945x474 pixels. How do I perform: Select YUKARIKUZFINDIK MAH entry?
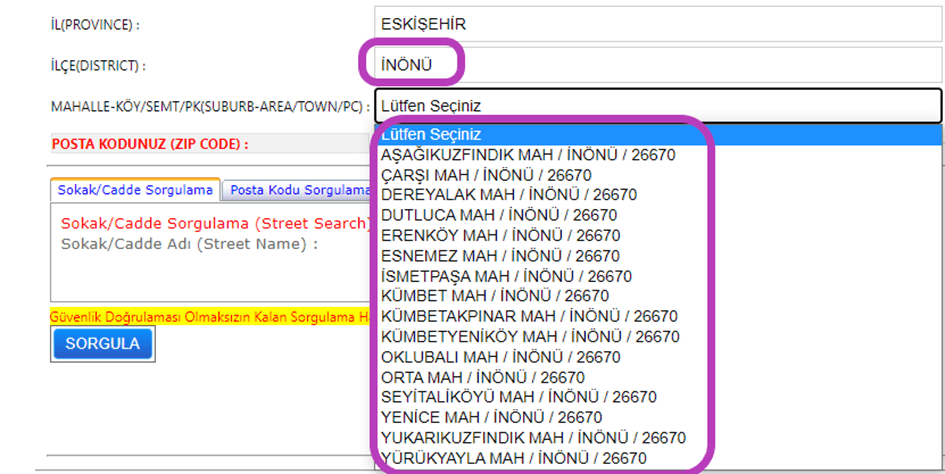533,438
